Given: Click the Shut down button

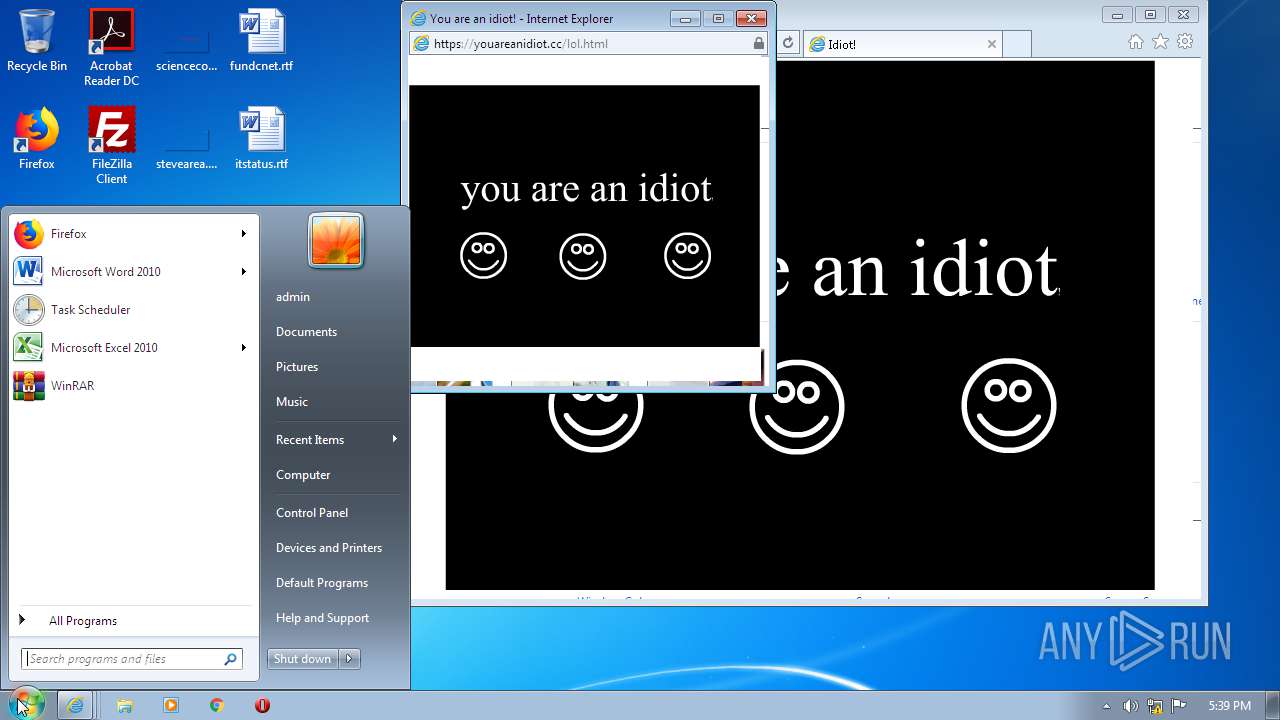Looking at the screenshot, I should [x=303, y=659].
